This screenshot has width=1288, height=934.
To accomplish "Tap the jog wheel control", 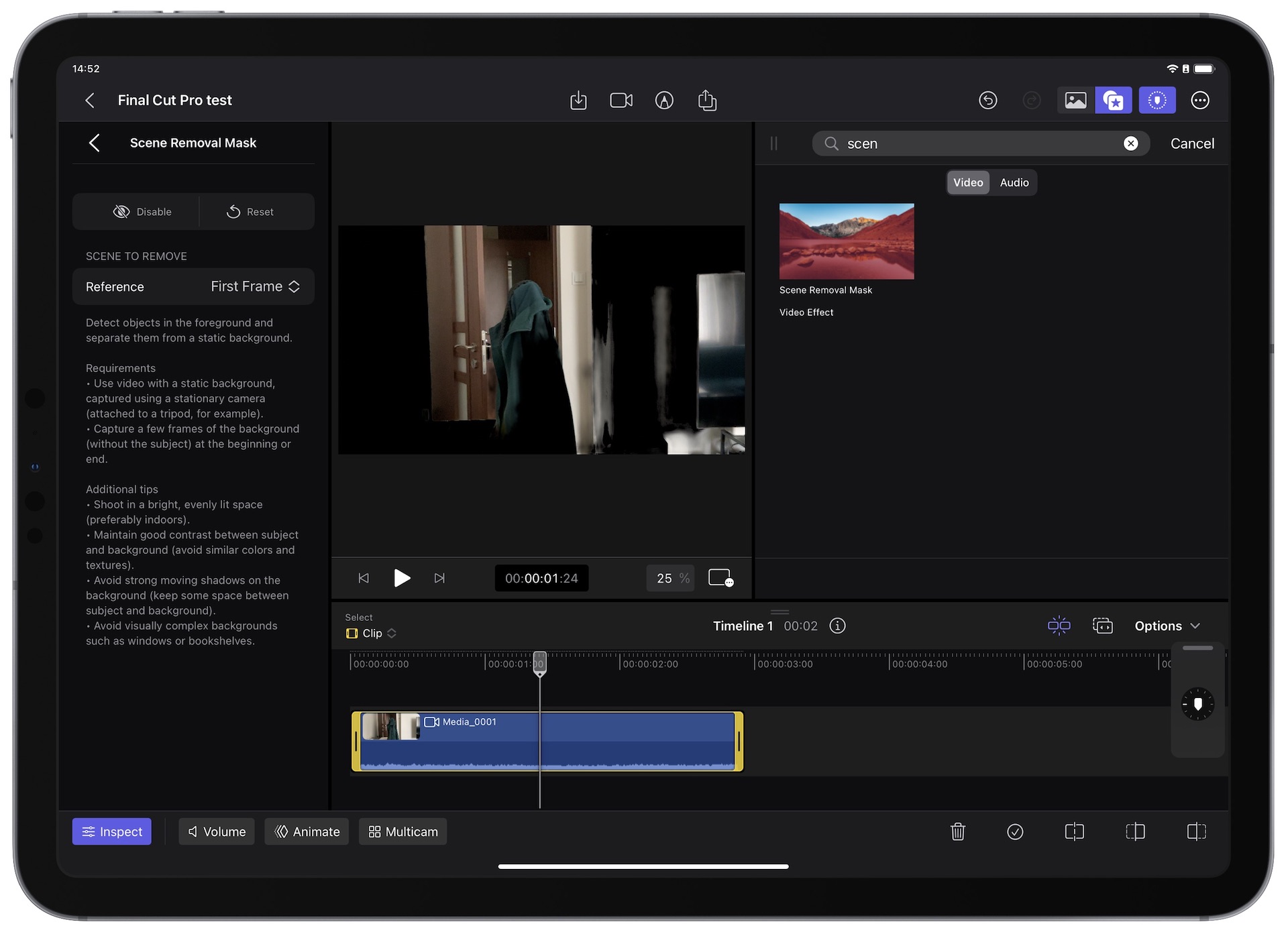I will (x=1197, y=704).
